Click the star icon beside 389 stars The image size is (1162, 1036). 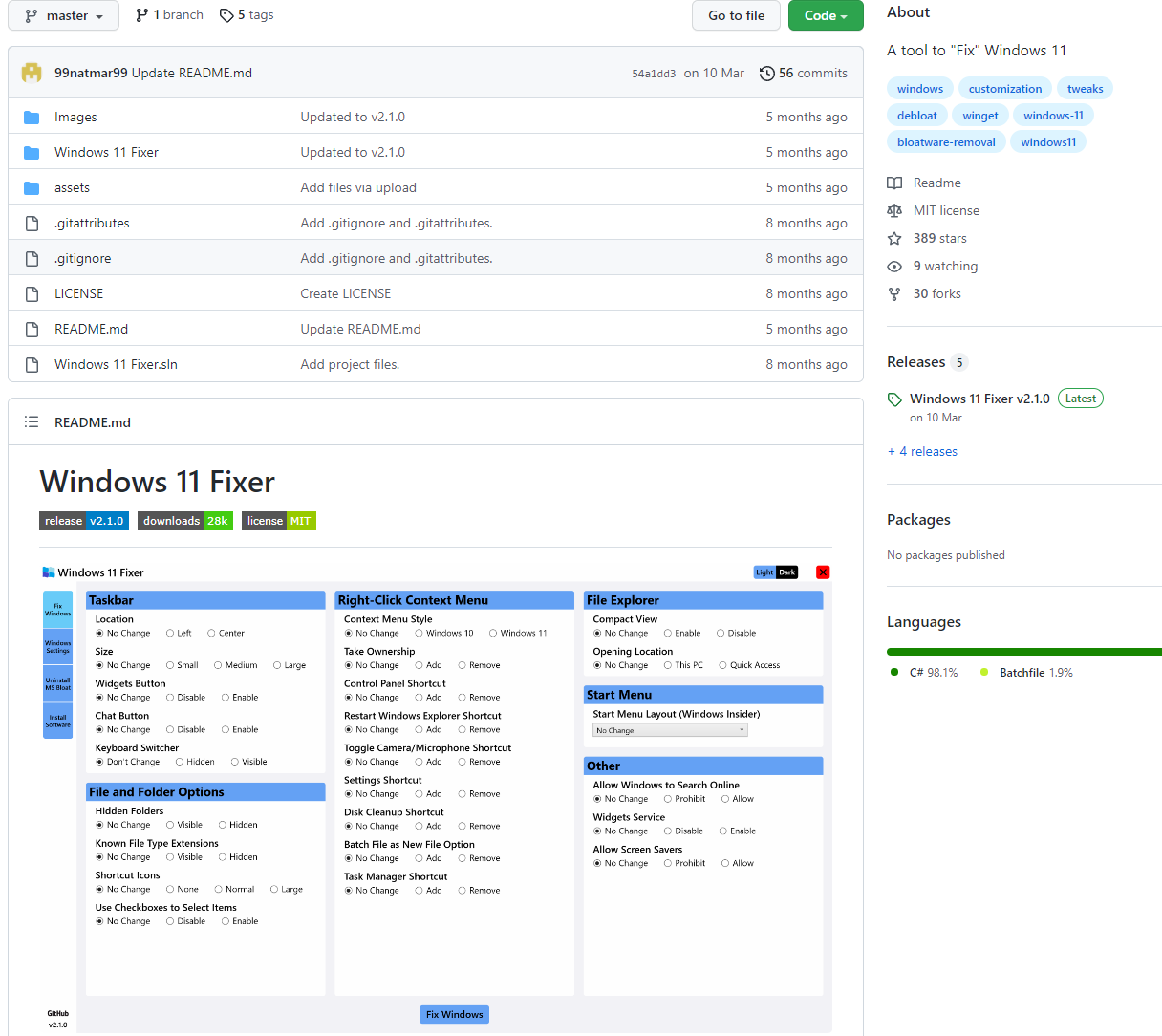pyautogui.click(x=894, y=238)
